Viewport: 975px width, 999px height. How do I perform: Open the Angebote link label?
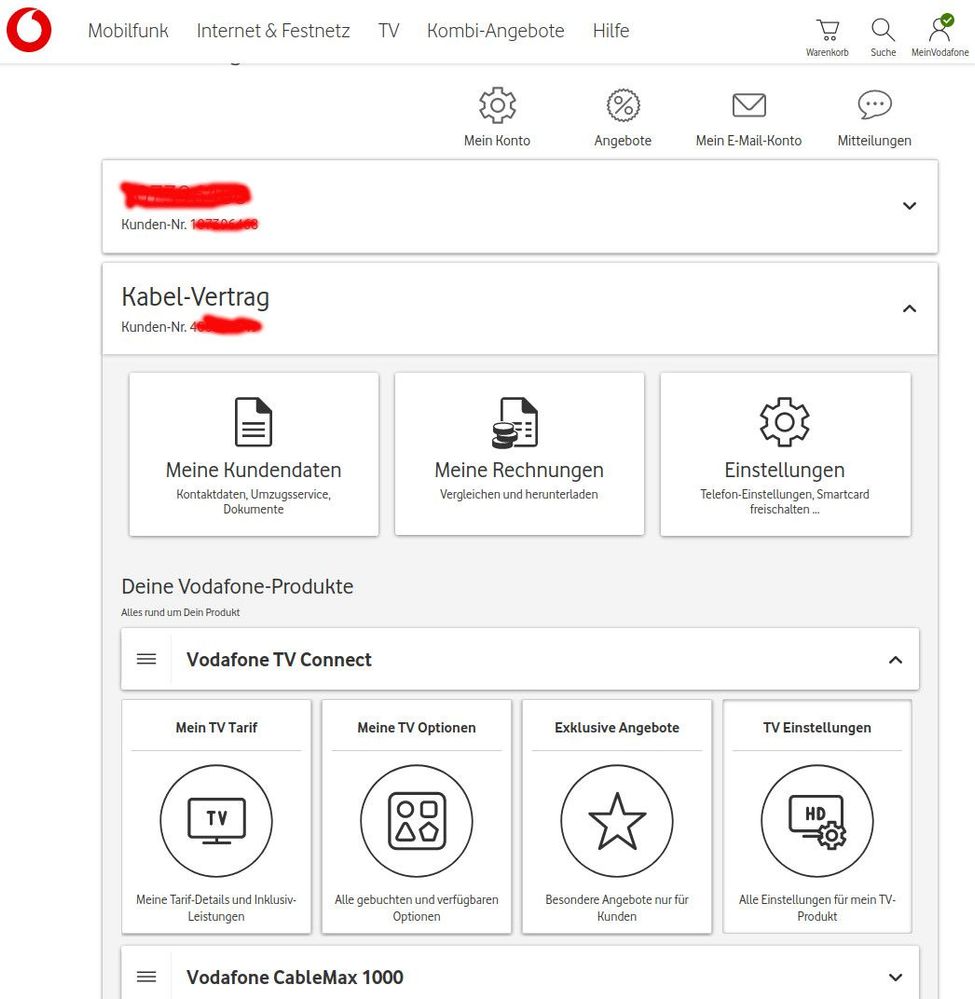pos(623,141)
